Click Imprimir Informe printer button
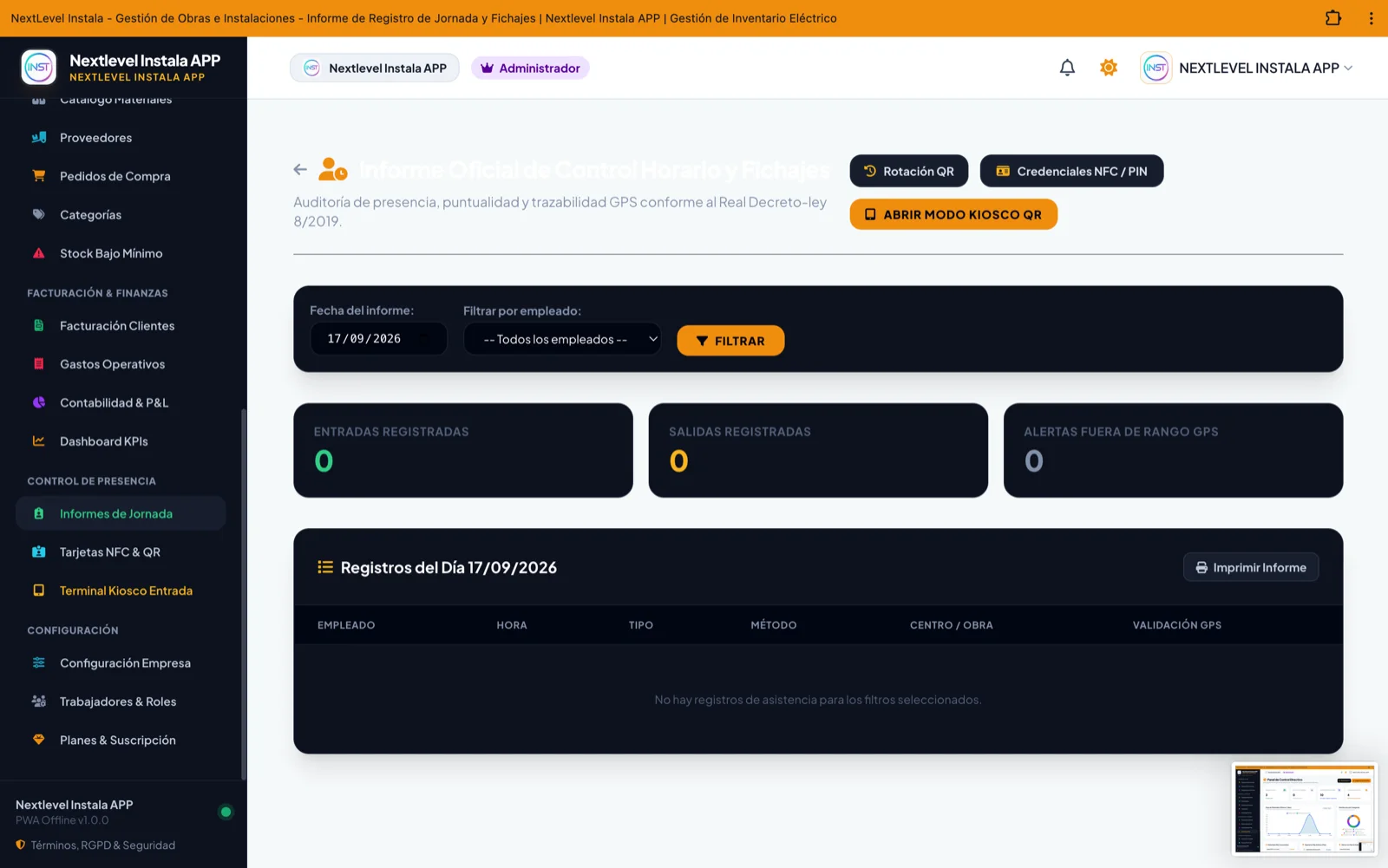 coord(1251,567)
